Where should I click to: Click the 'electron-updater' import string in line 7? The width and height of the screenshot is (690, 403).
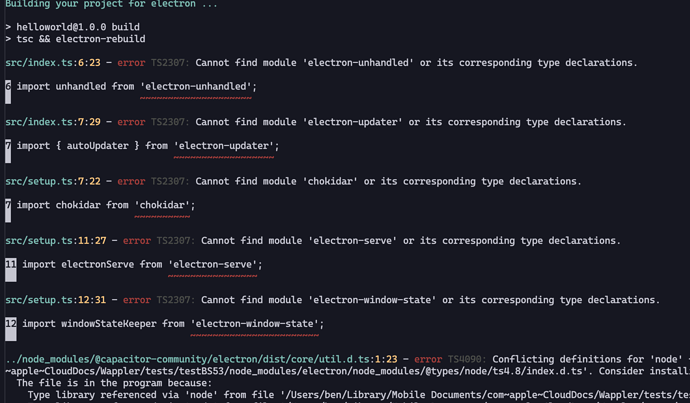tap(226, 146)
